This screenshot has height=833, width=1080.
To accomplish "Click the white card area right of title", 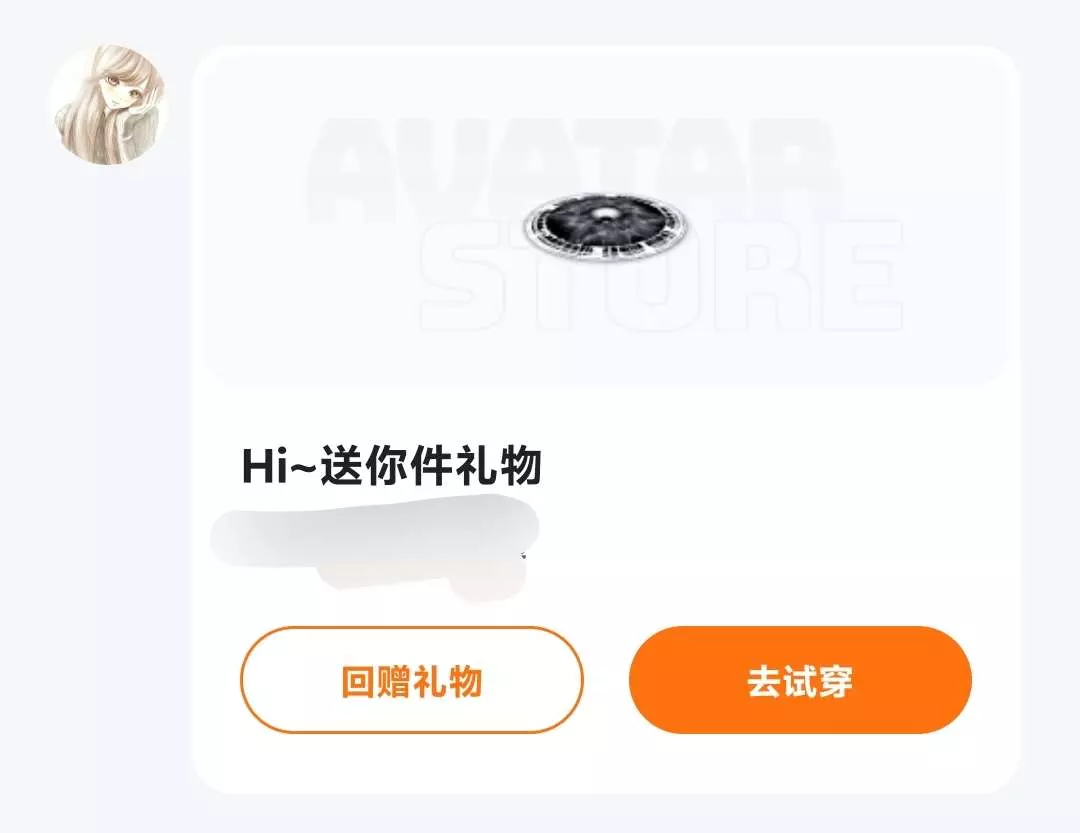I will (771, 465).
